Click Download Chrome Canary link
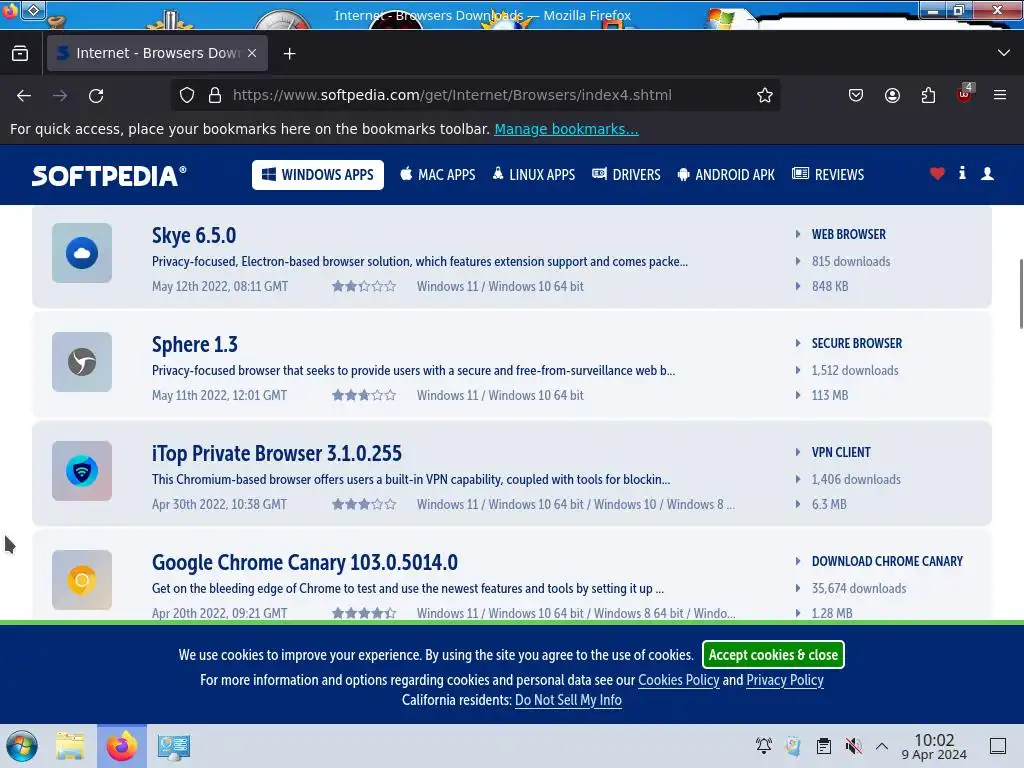The image size is (1024, 768). pyautogui.click(x=887, y=562)
